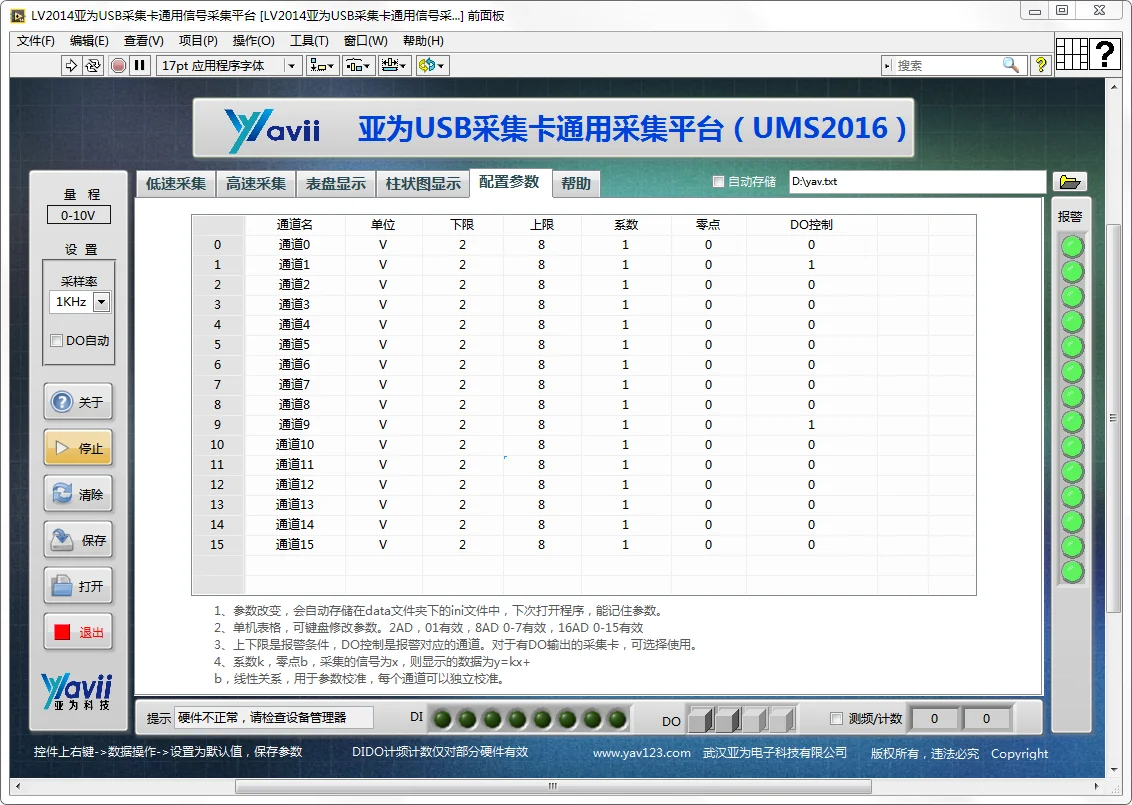
Task: Open the 工具(T) menu
Action: click(x=309, y=41)
